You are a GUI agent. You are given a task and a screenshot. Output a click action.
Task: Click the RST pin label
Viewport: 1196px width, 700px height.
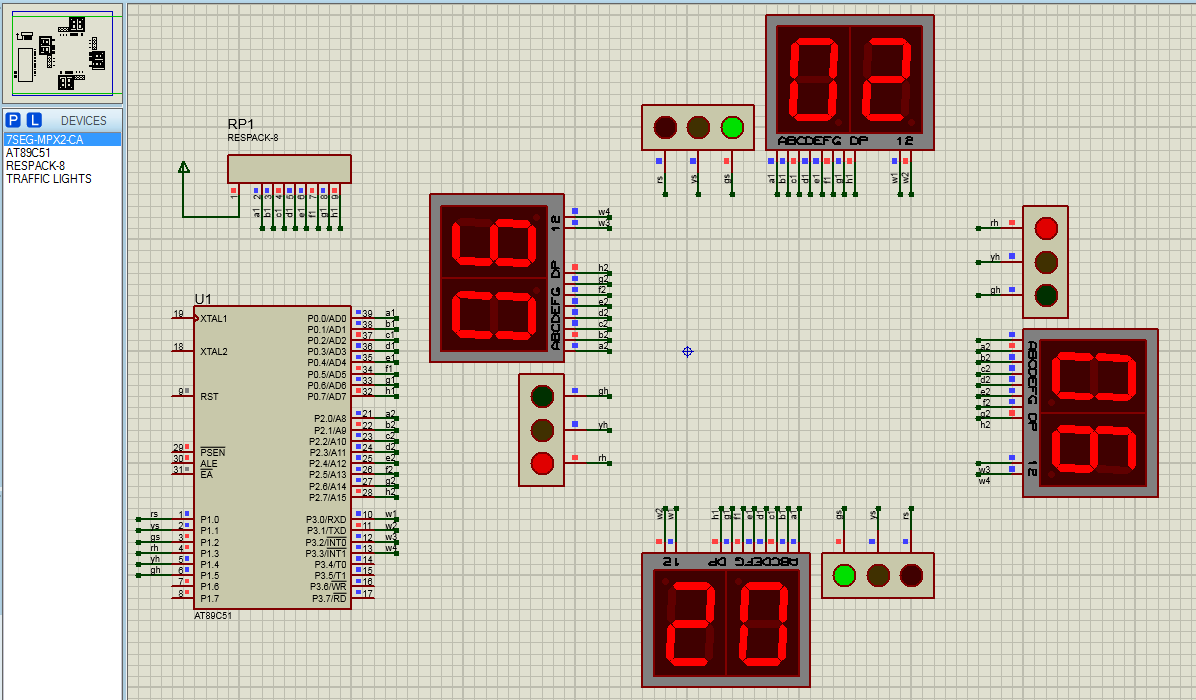click(x=209, y=397)
